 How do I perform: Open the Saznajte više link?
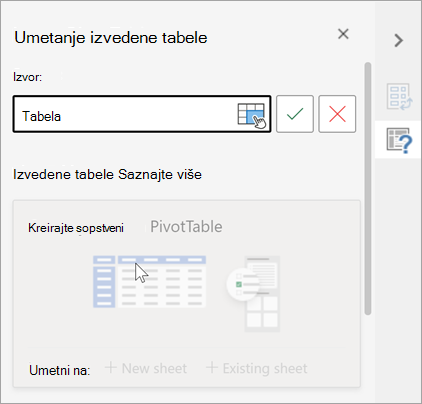(160, 175)
